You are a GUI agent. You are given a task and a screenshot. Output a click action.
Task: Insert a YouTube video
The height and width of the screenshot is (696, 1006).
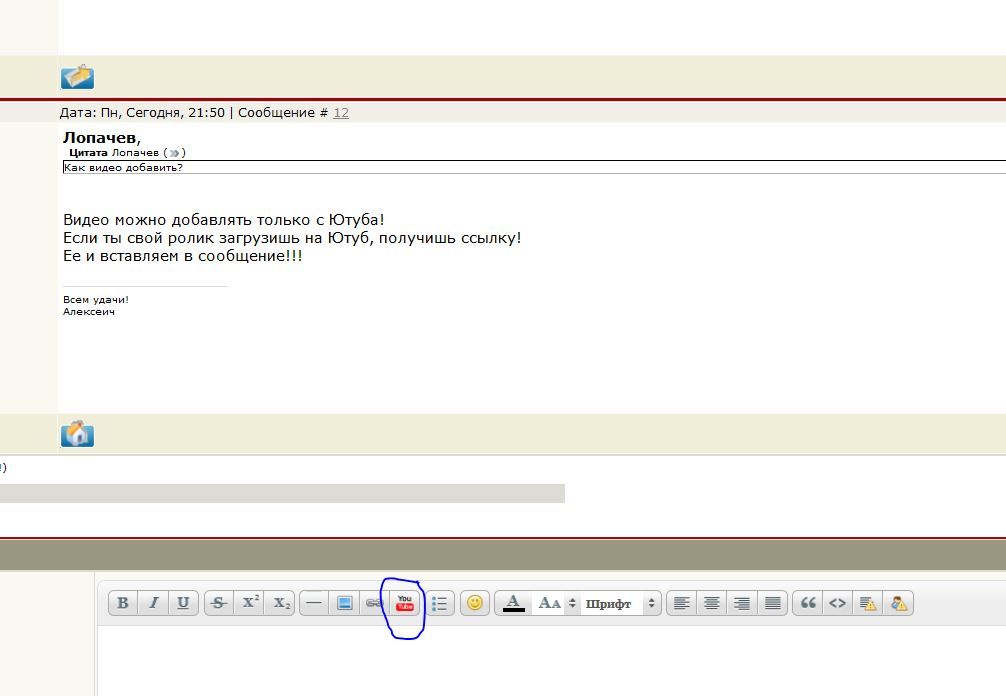pos(405,603)
